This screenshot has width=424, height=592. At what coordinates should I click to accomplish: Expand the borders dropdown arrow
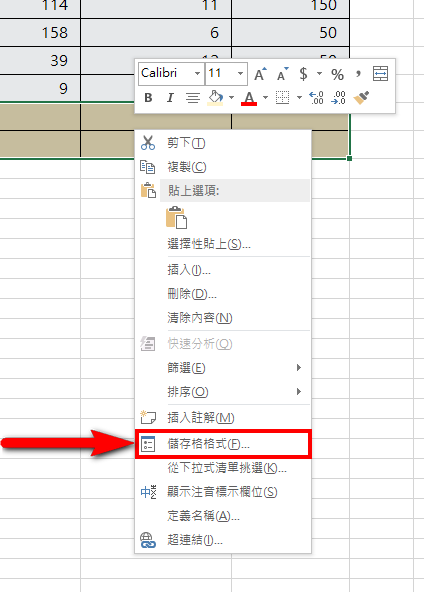[299, 98]
